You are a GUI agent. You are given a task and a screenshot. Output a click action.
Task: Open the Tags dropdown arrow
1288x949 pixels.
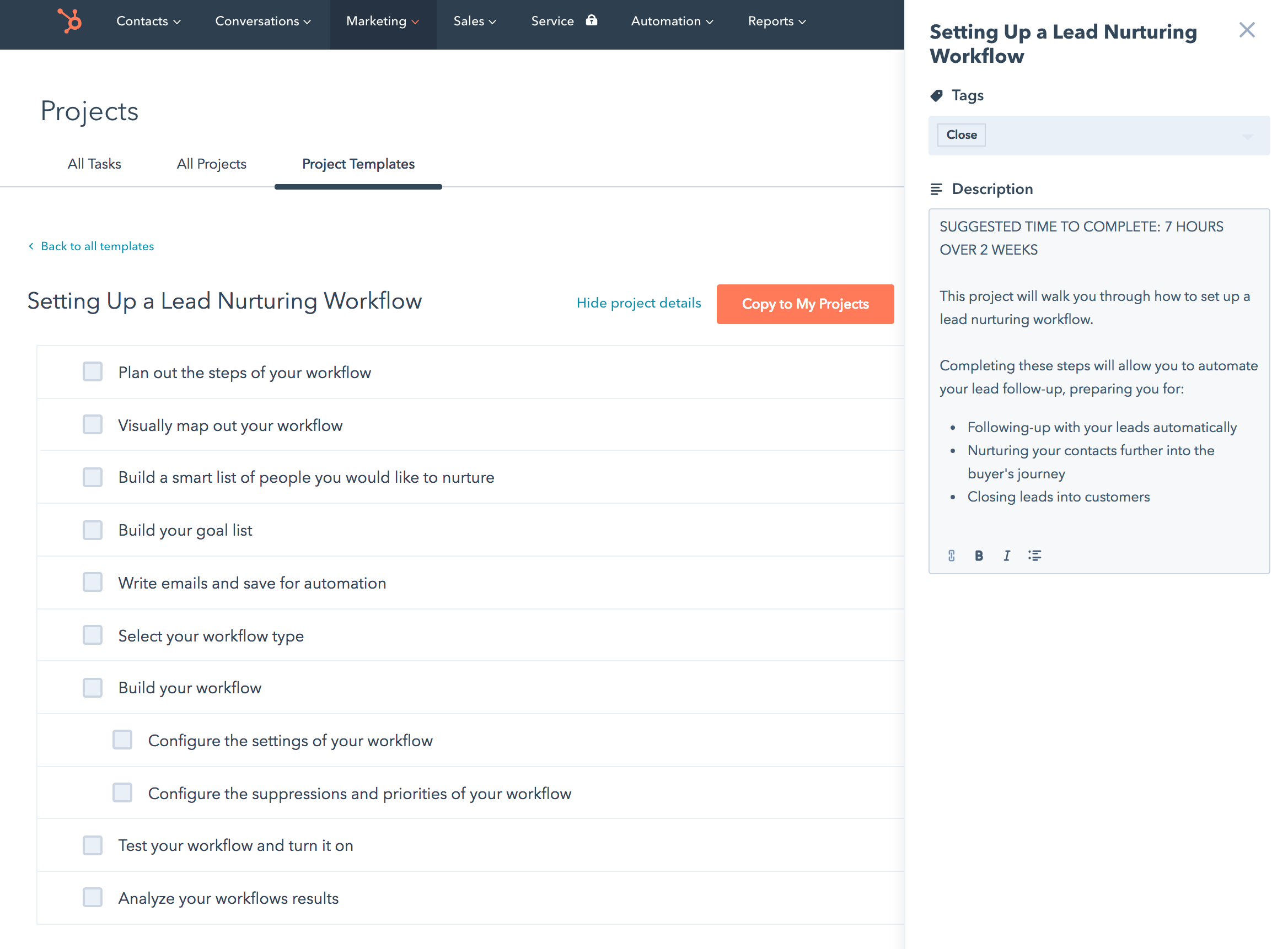[x=1247, y=136]
